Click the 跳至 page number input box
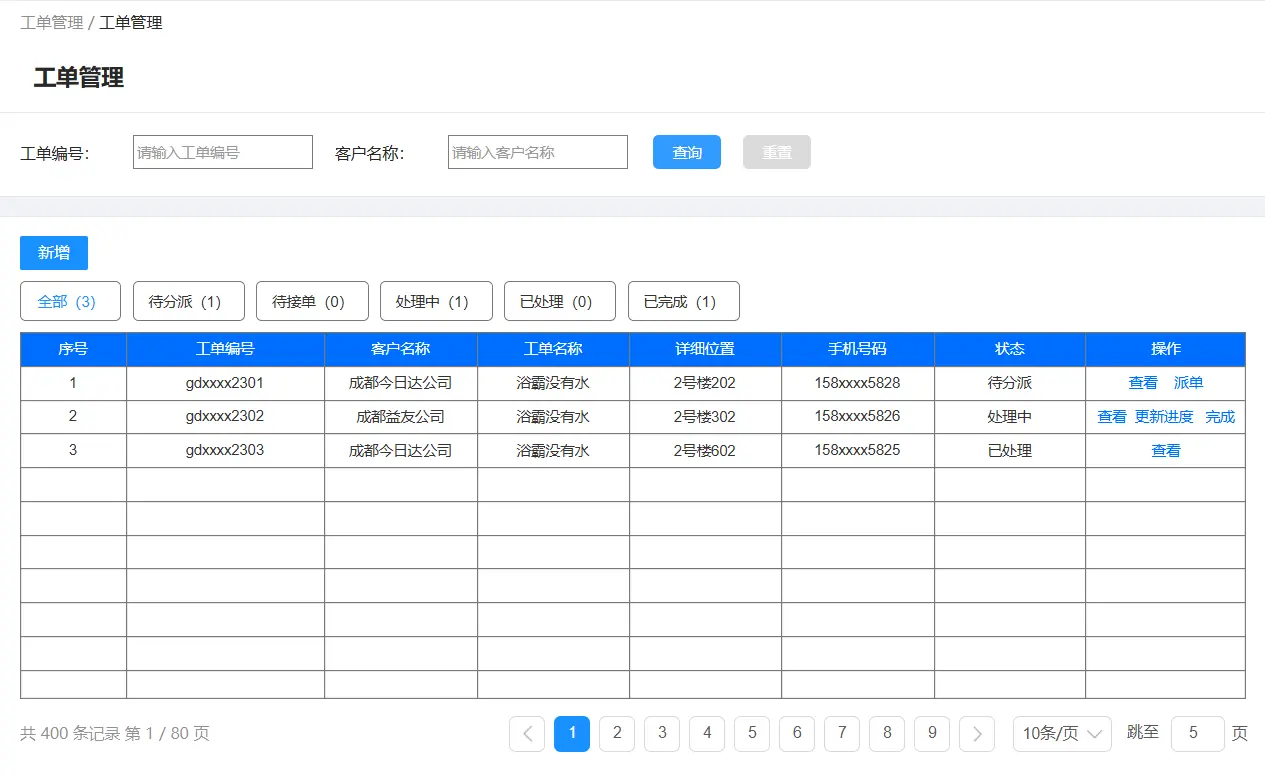Image resolution: width=1265 pixels, height=775 pixels. [x=1197, y=733]
